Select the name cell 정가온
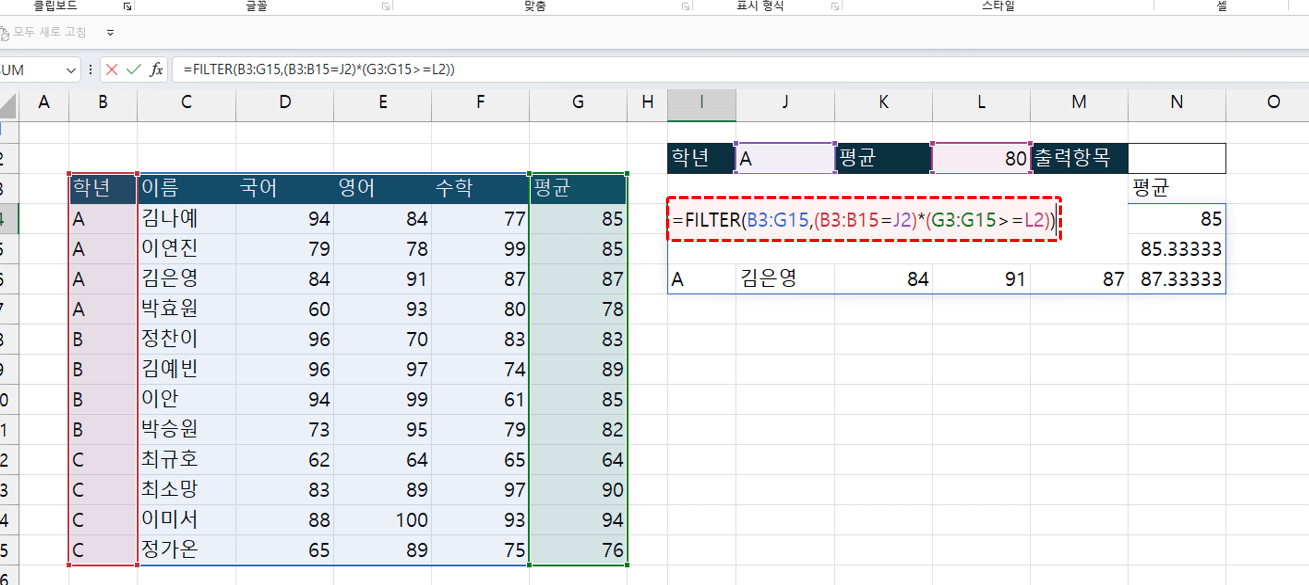Viewport: 1309px width, 585px height. pyautogui.click(x=187, y=550)
